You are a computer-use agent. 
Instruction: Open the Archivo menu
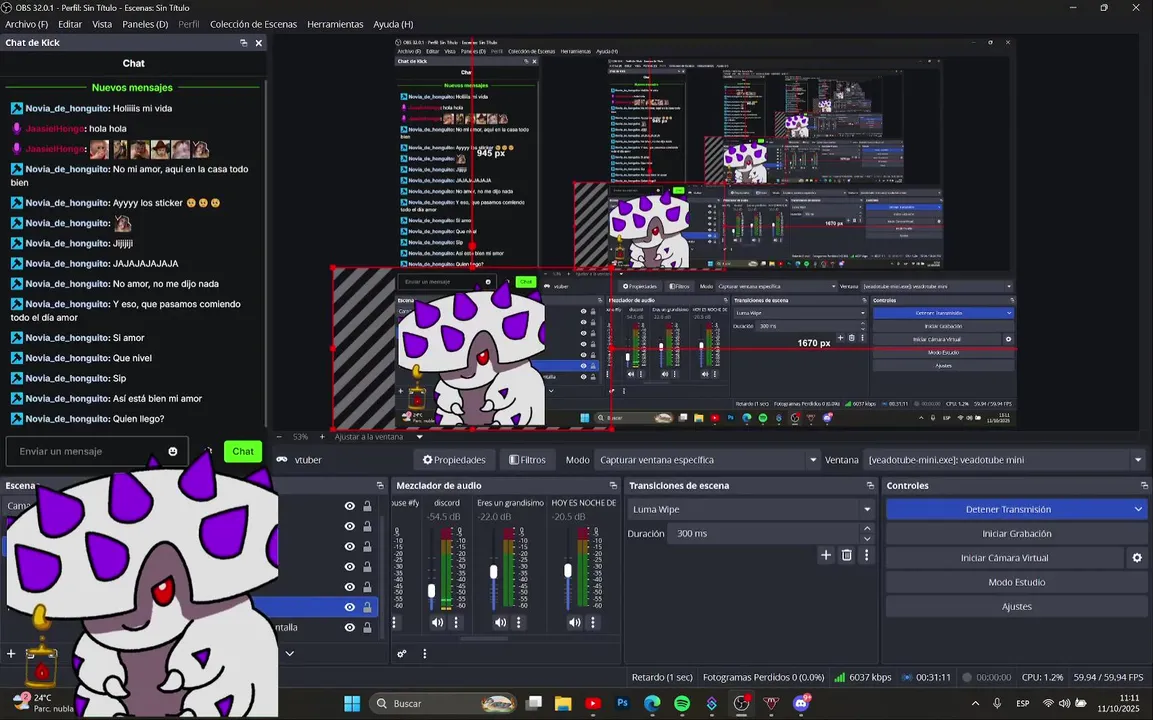26,24
